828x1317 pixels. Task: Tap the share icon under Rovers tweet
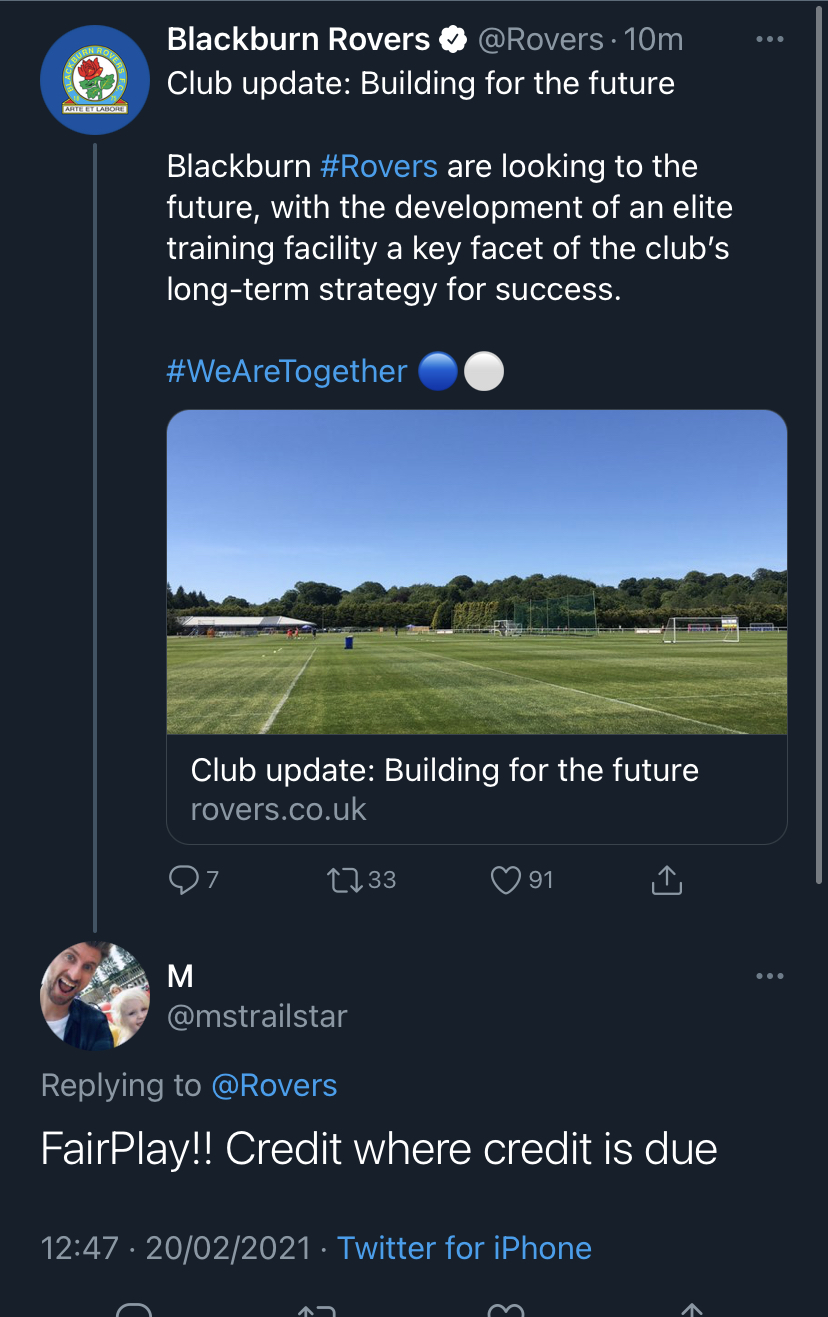point(666,880)
